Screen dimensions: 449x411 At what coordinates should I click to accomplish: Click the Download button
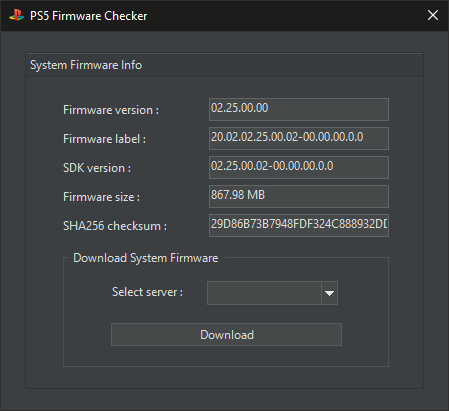(x=226, y=334)
